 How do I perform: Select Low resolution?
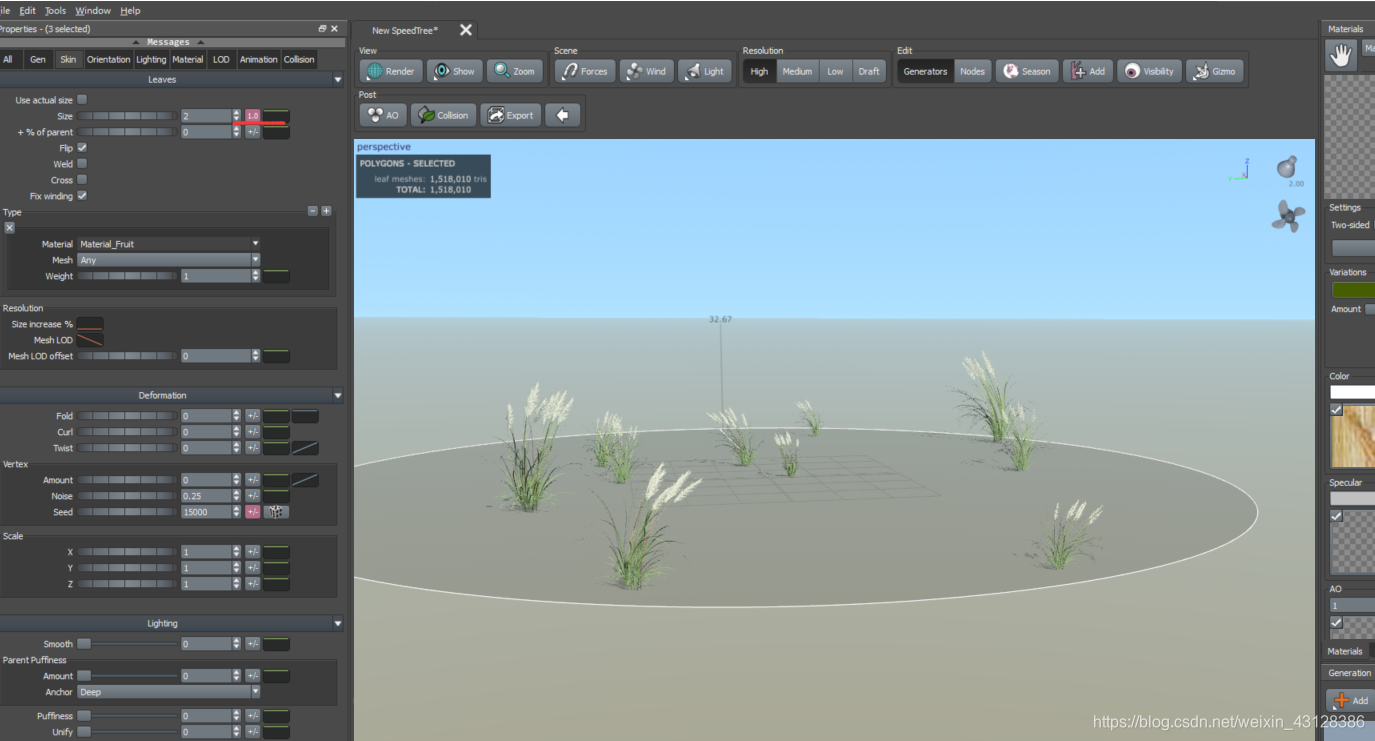835,71
